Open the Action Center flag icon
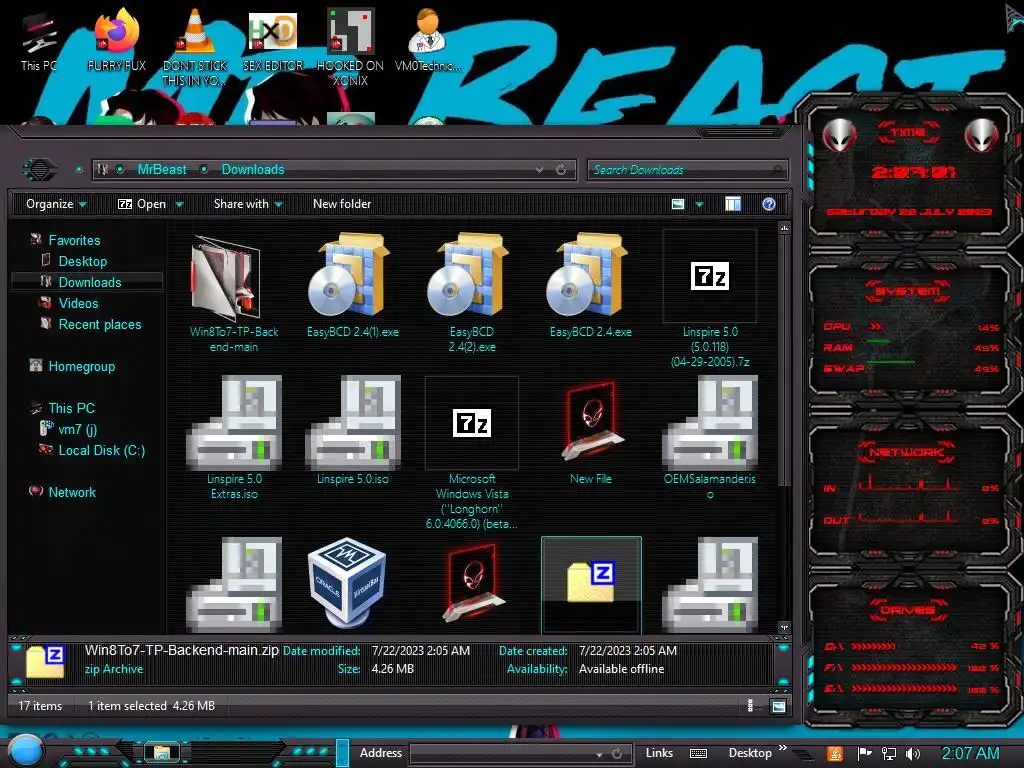1024x768 pixels. click(864, 754)
